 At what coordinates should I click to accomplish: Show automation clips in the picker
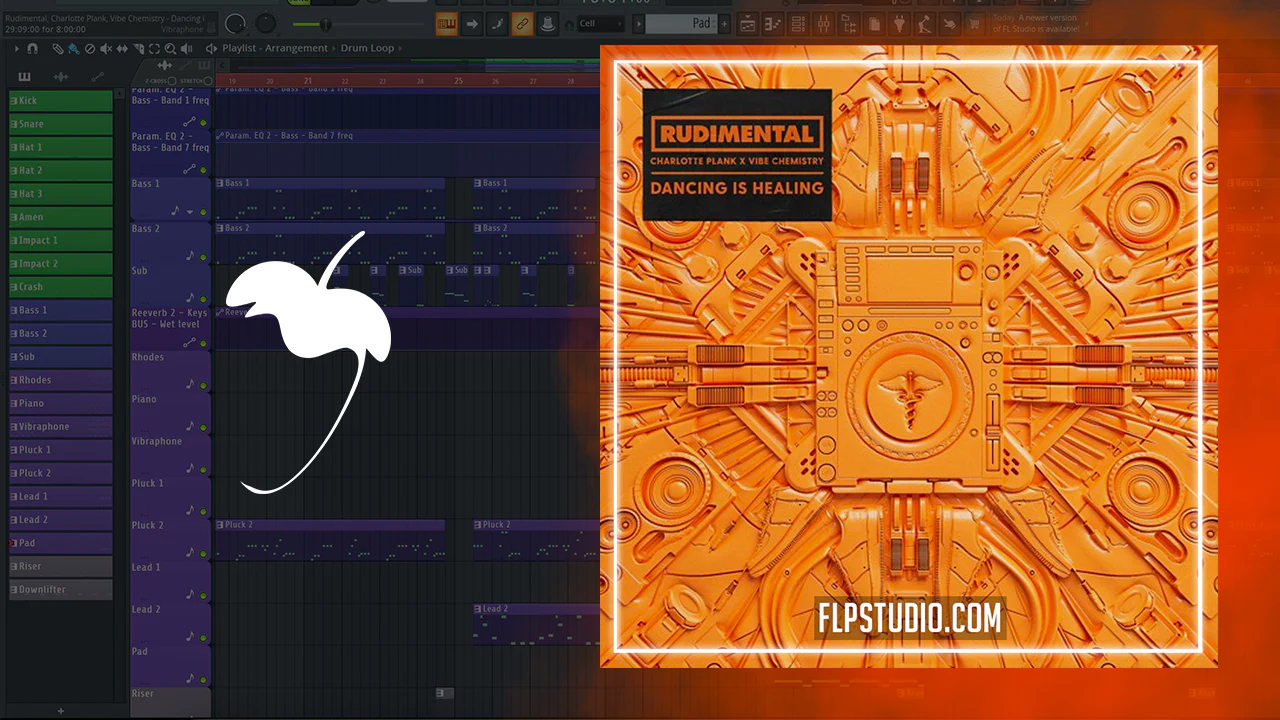tap(98, 77)
